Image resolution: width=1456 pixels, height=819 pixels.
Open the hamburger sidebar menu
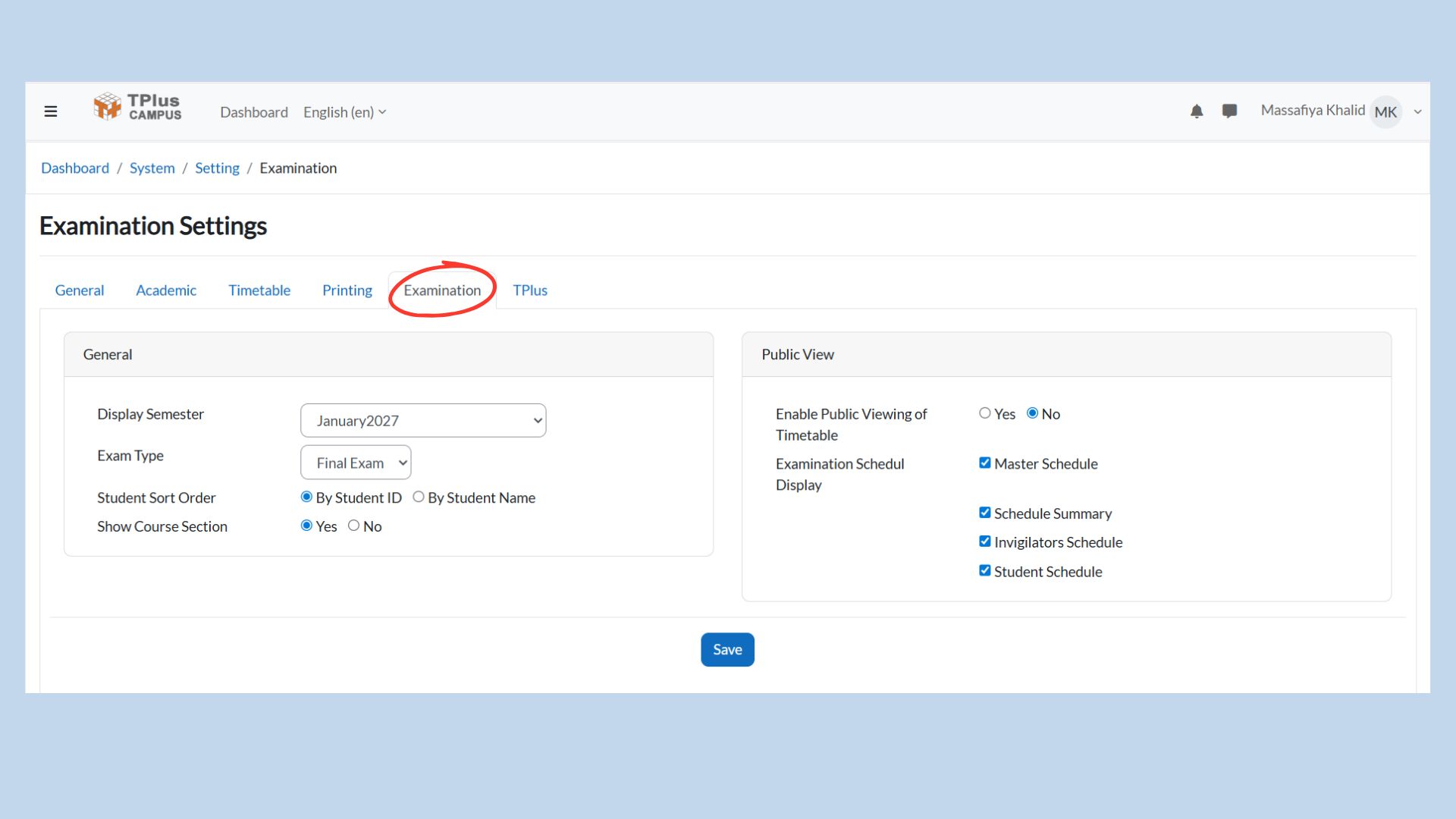[51, 111]
